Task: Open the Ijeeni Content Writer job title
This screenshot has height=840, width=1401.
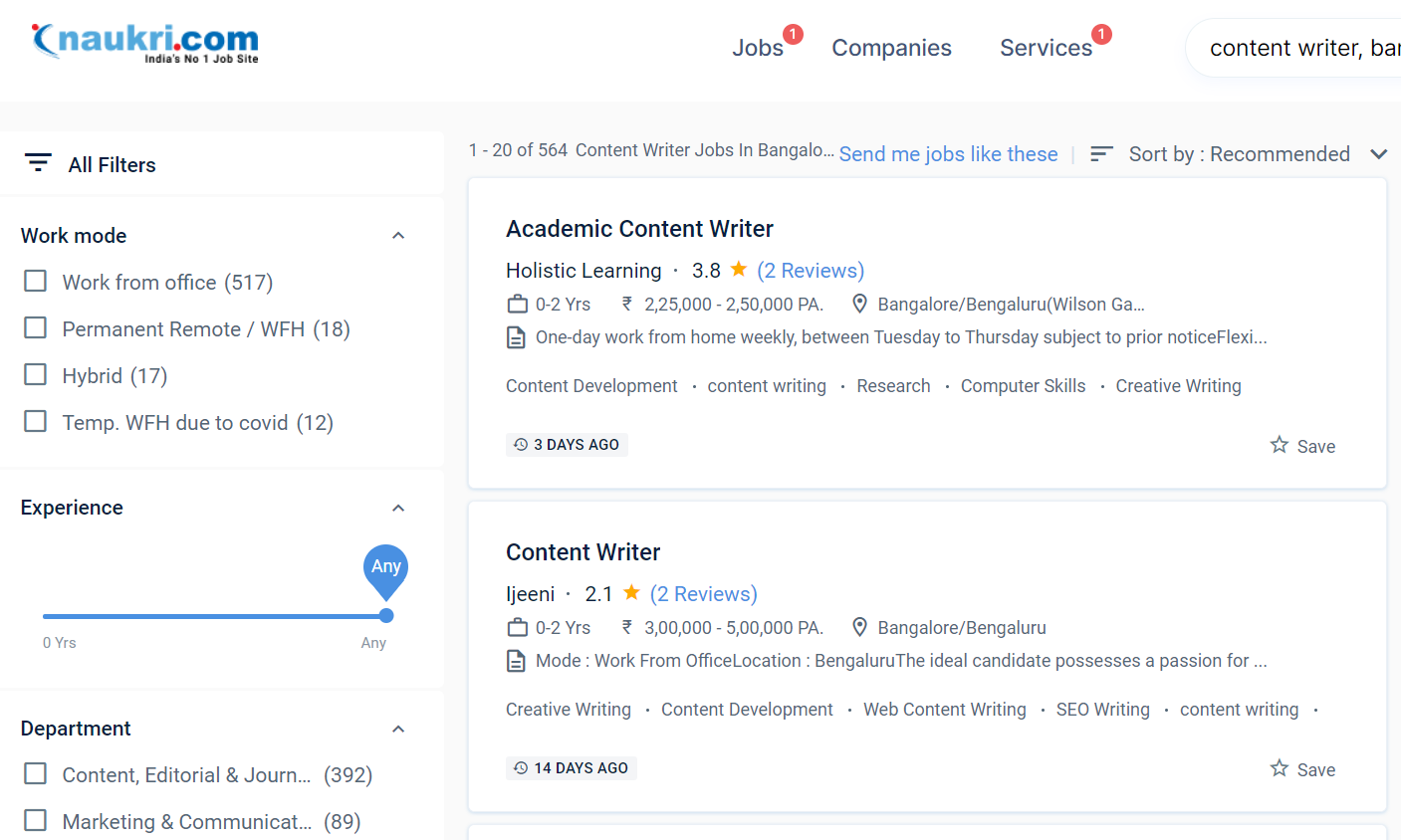Action: coord(584,552)
